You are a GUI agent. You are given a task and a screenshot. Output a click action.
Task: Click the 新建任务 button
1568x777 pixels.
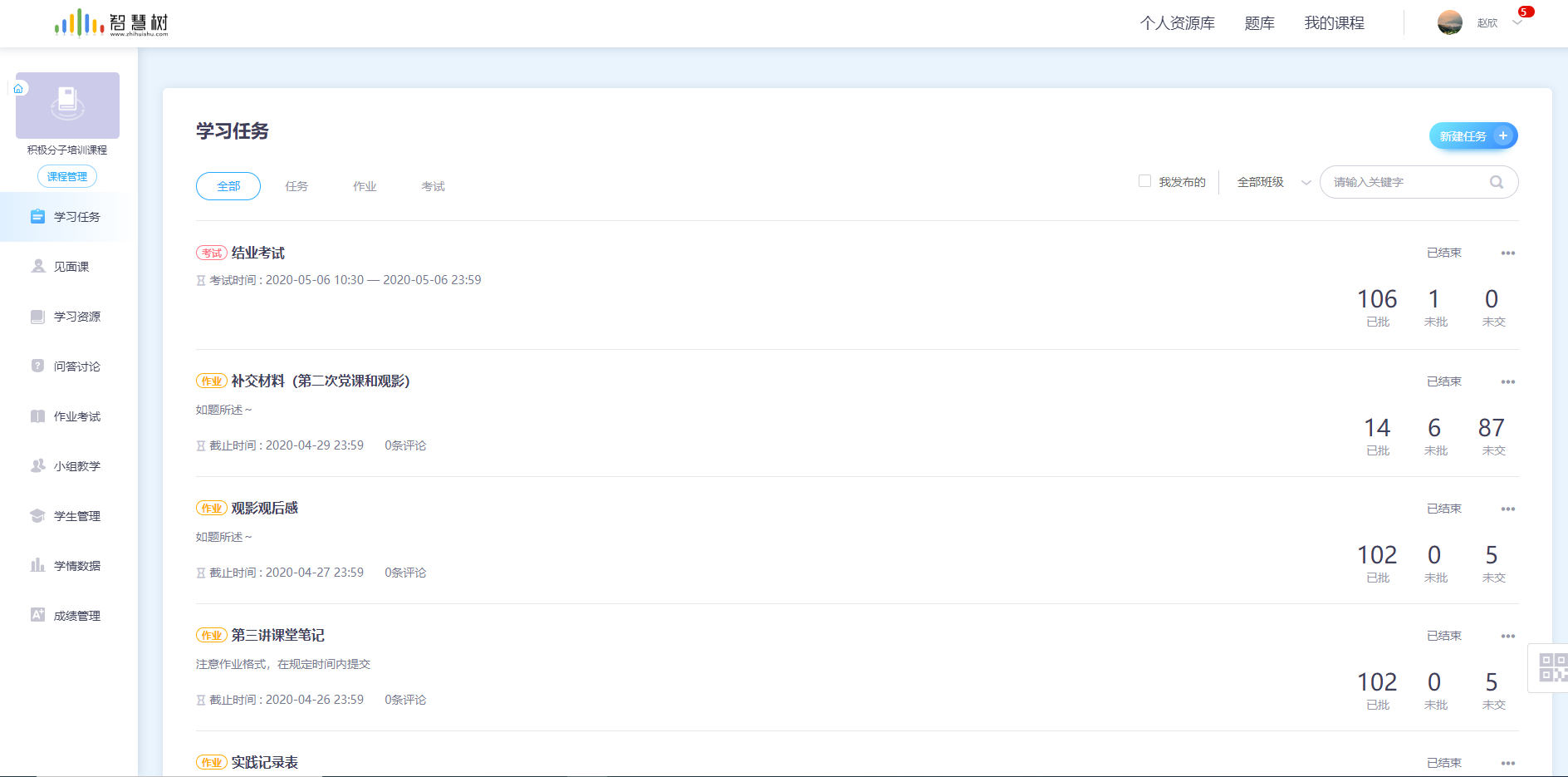pos(1472,136)
